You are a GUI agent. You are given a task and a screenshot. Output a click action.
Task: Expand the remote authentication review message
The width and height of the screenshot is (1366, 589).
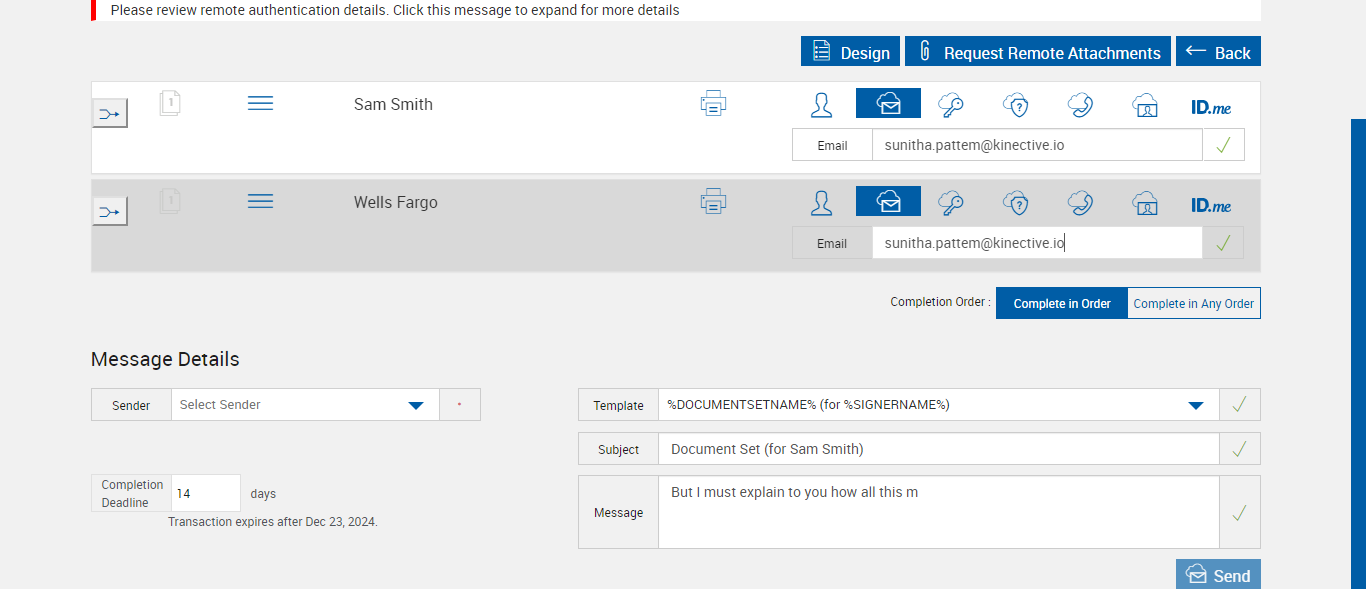point(395,10)
